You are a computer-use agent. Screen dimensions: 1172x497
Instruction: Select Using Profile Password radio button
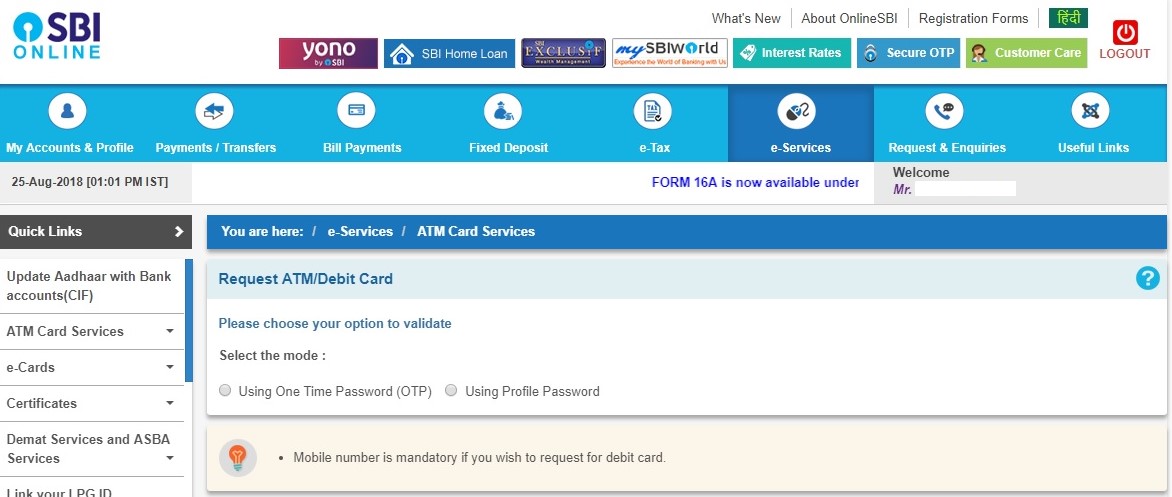coord(451,390)
